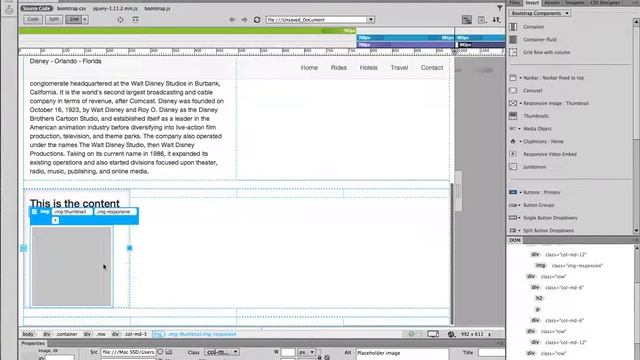Expand Responsive Image variants arrow
This screenshot has width=640, height=360.
(x=520, y=103)
